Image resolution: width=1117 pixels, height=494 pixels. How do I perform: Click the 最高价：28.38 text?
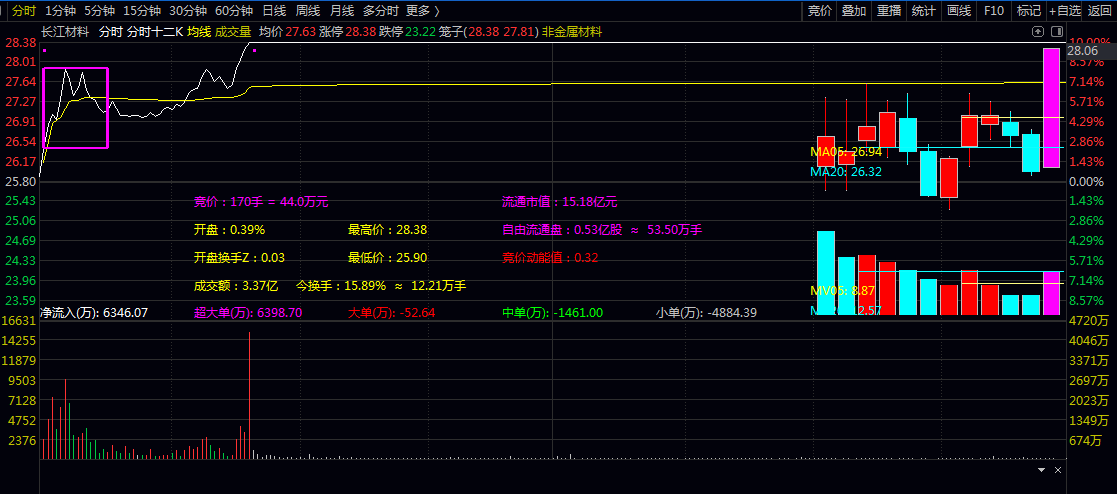tap(388, 230)
